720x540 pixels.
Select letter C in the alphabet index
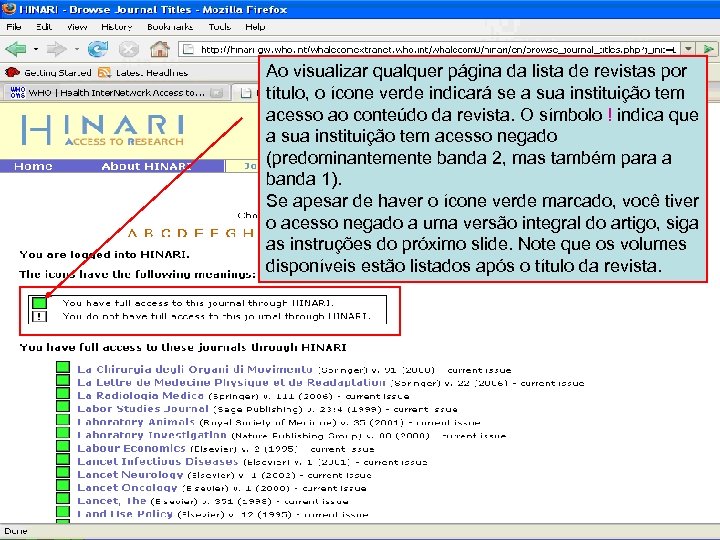(166, 233)
